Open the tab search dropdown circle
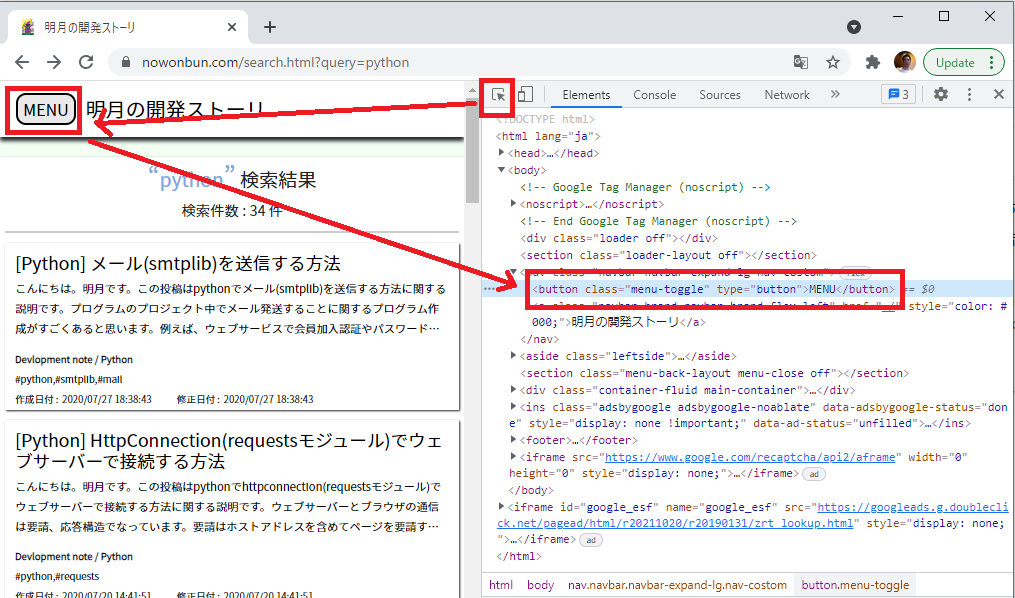1015x598 pixels. [854, 27]
